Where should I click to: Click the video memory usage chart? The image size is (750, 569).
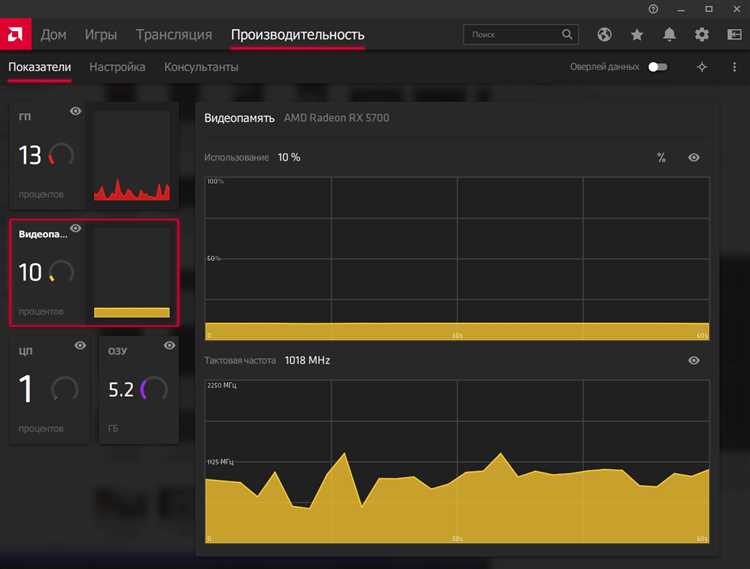coord(457,258)
